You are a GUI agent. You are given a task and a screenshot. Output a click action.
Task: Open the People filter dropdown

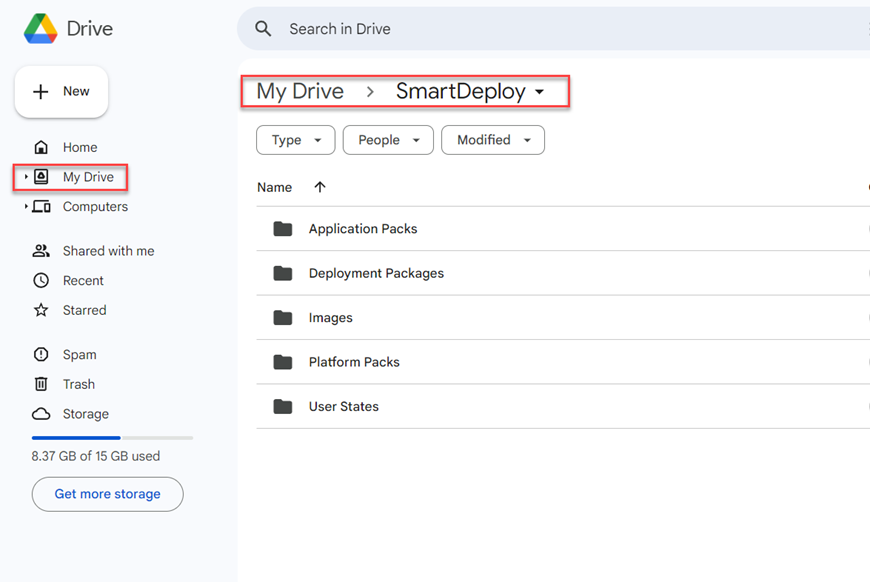click(x=388, y=140)
